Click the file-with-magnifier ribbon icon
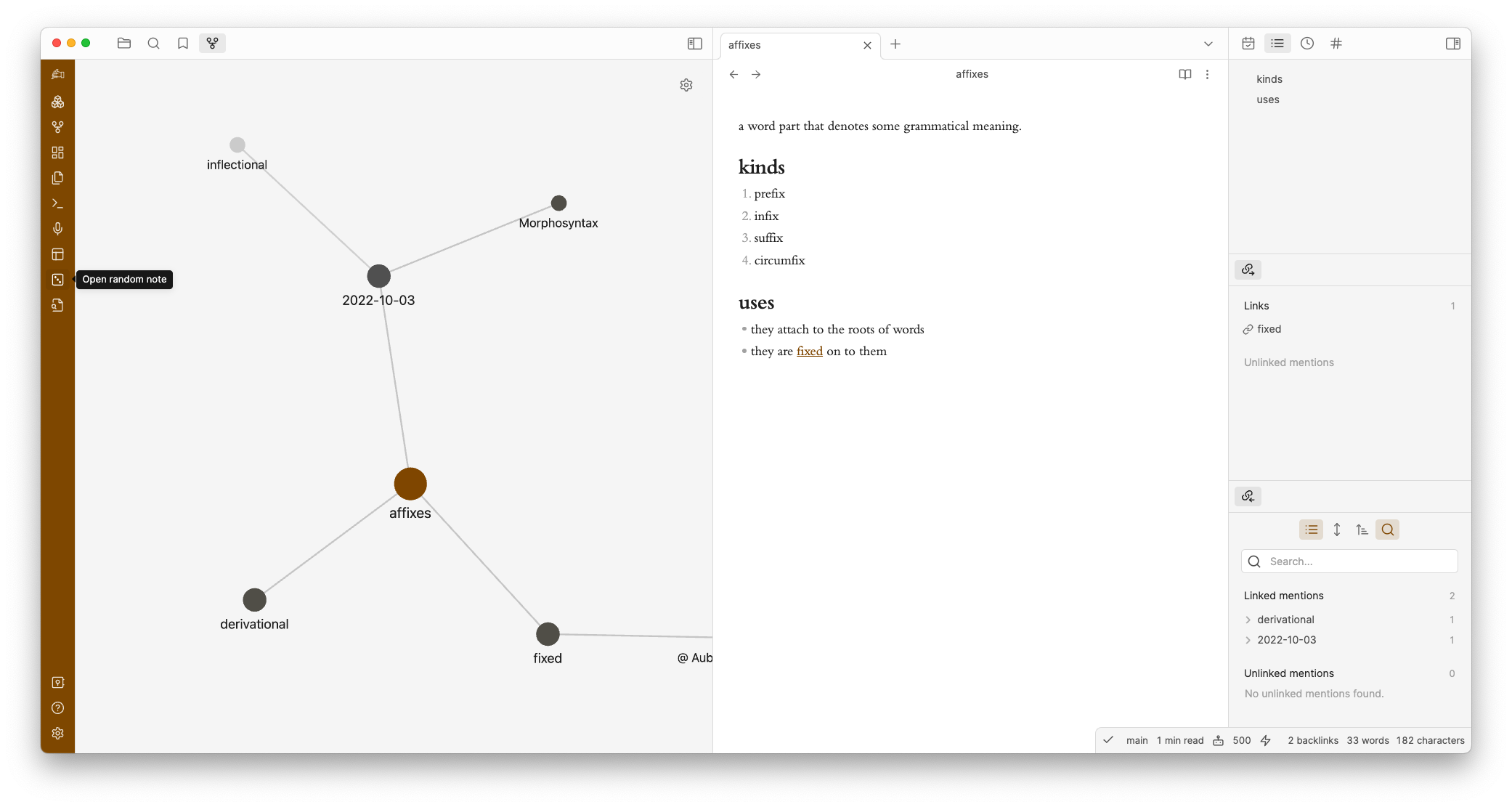The image size is (1512, 807). 58,305
